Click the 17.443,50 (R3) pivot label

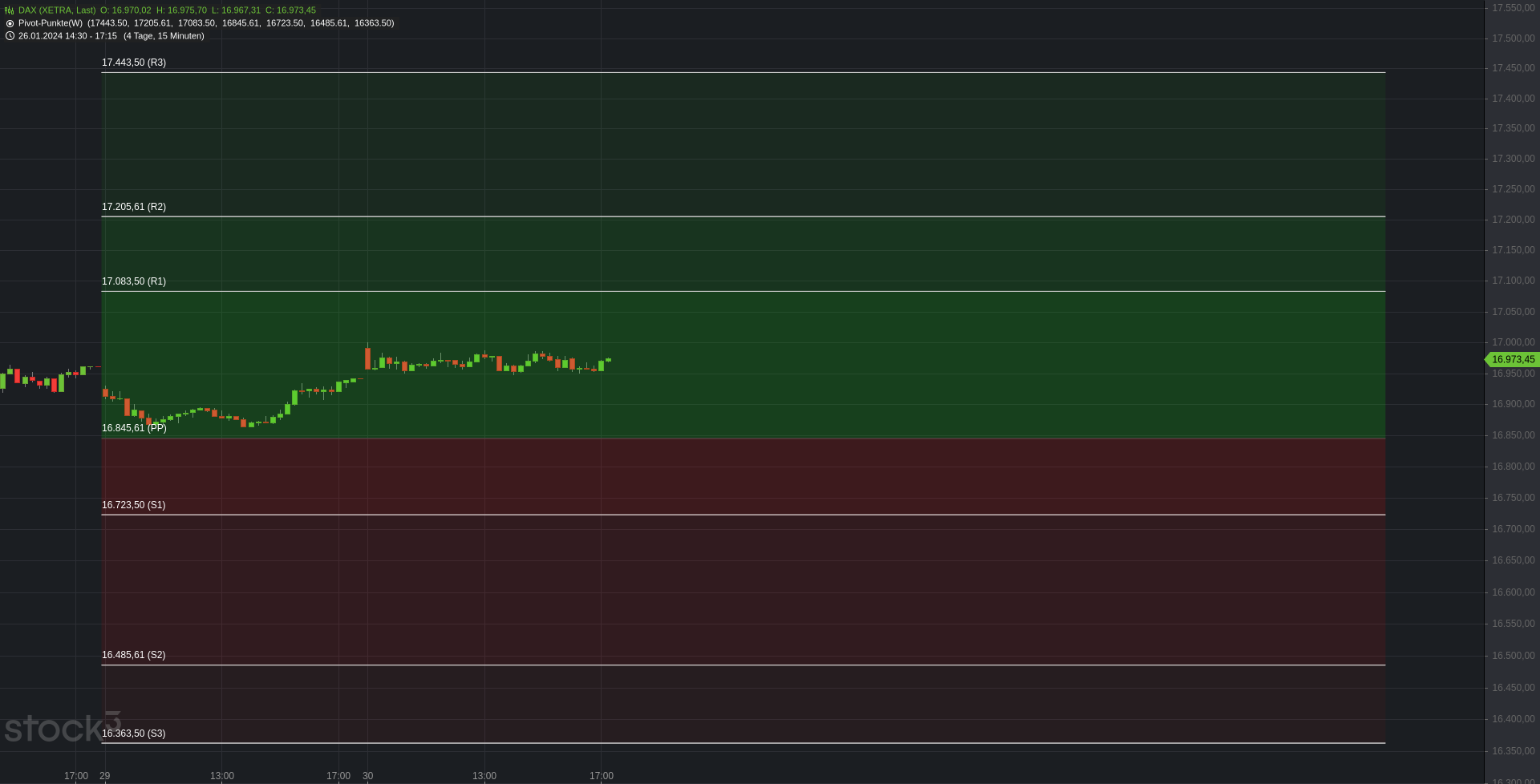(x=134, y=63)
